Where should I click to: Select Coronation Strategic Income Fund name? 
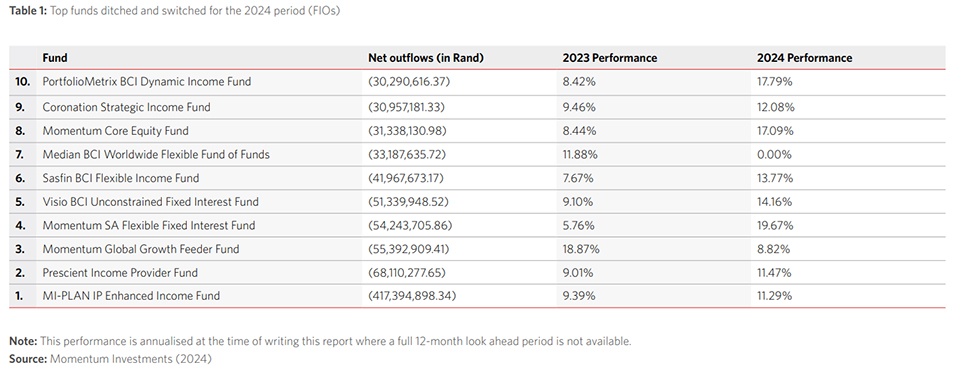click(x=126, y=107)
